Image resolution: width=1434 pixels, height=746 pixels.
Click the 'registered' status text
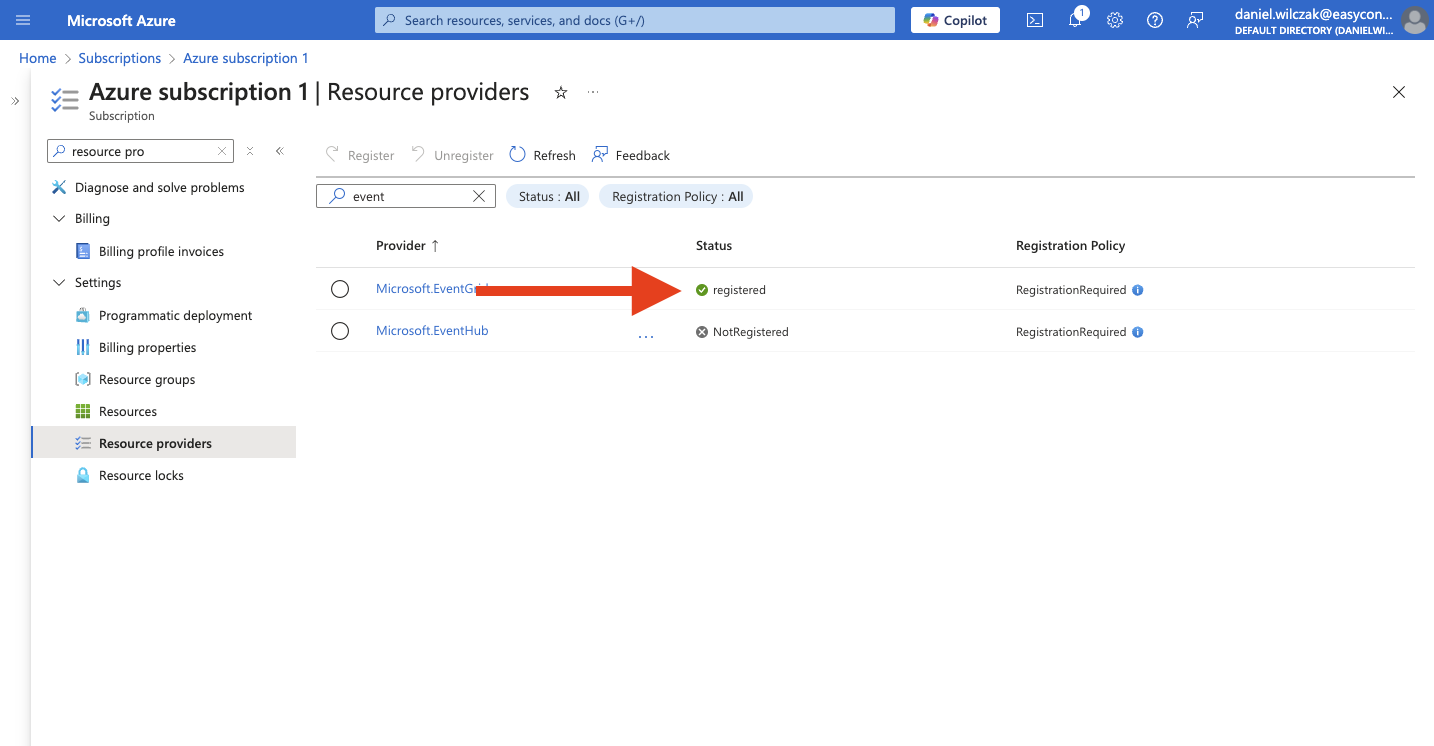click(739, 290)
